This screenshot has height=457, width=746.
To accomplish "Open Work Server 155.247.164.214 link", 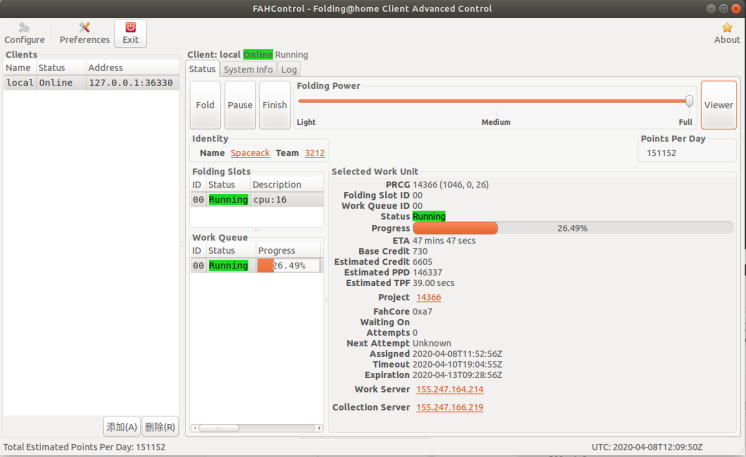I will (449, 389).
